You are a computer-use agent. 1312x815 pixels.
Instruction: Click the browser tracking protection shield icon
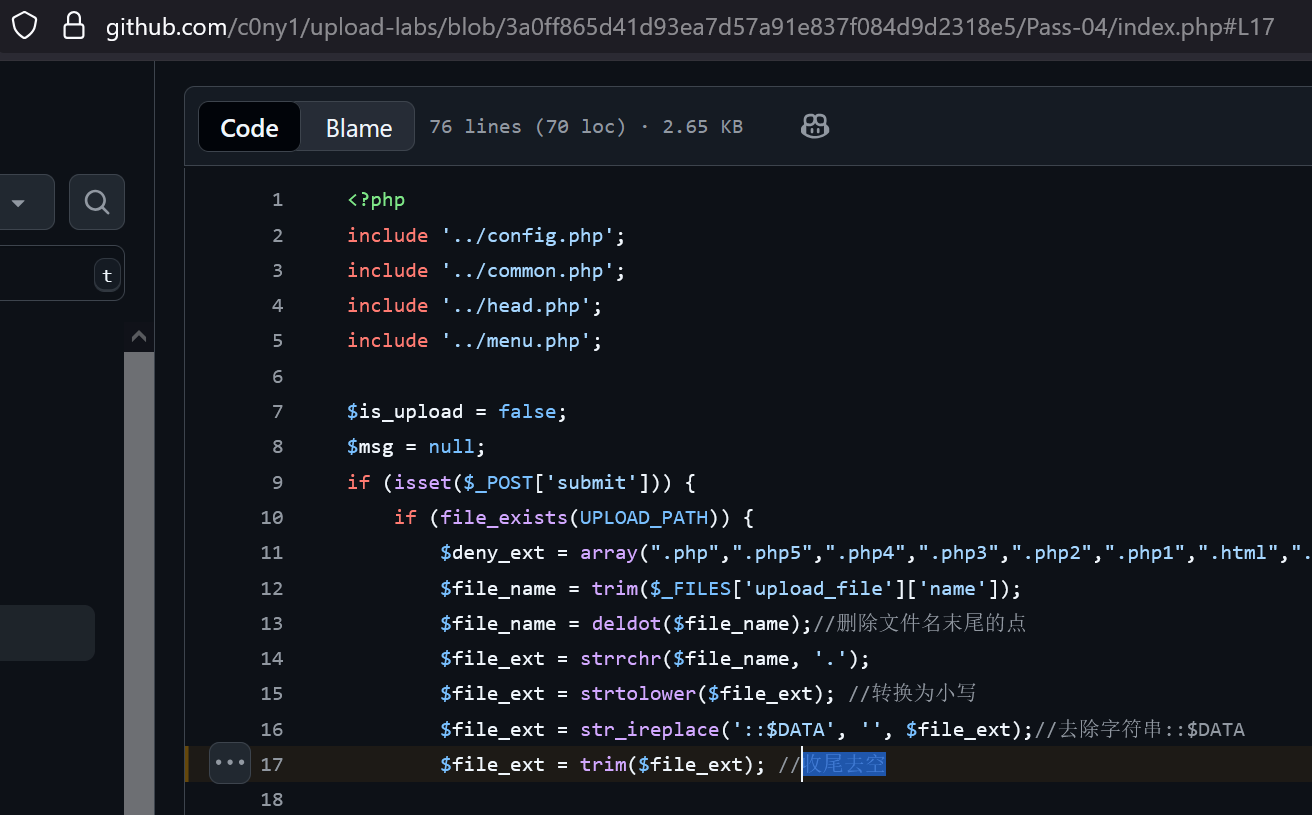[24, 25]
